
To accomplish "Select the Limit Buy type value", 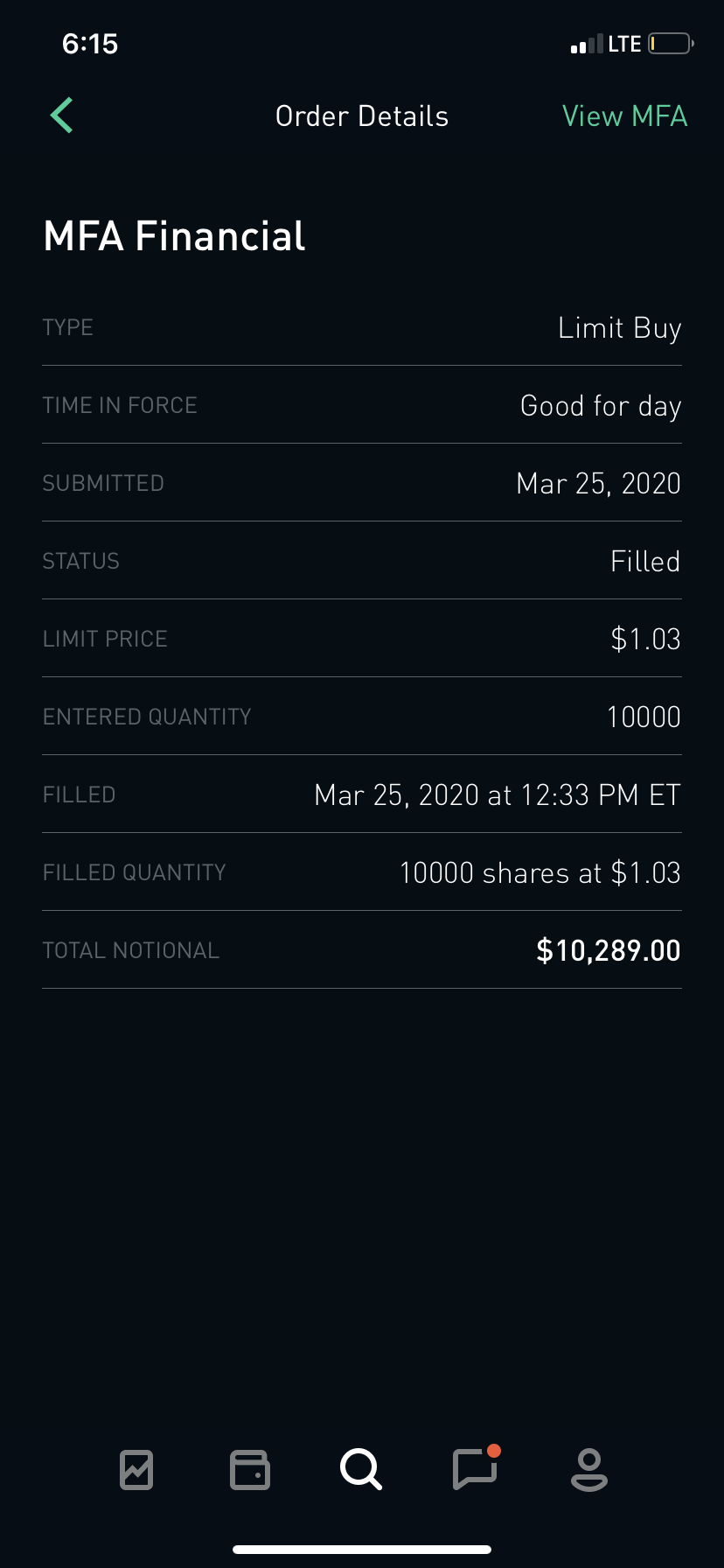I will point(619,328).
